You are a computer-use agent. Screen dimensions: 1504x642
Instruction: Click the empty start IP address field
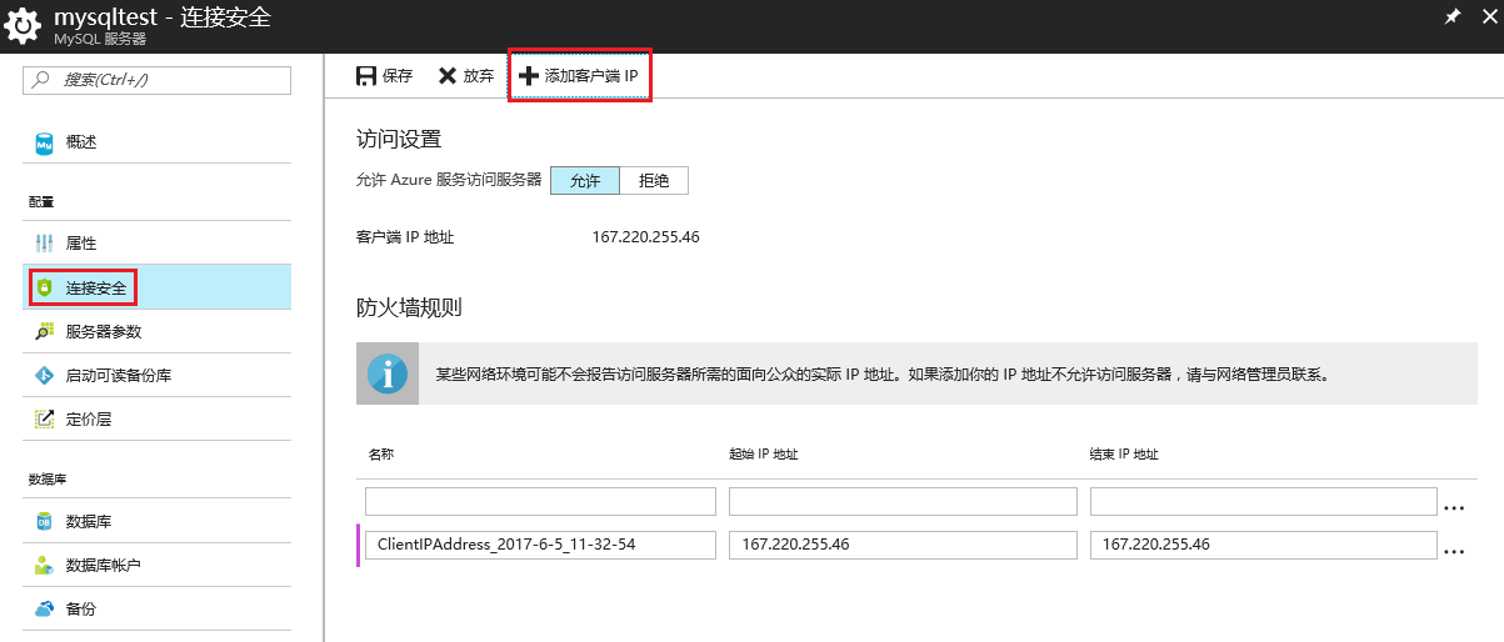pyautogui.click(x=903, y=501)
